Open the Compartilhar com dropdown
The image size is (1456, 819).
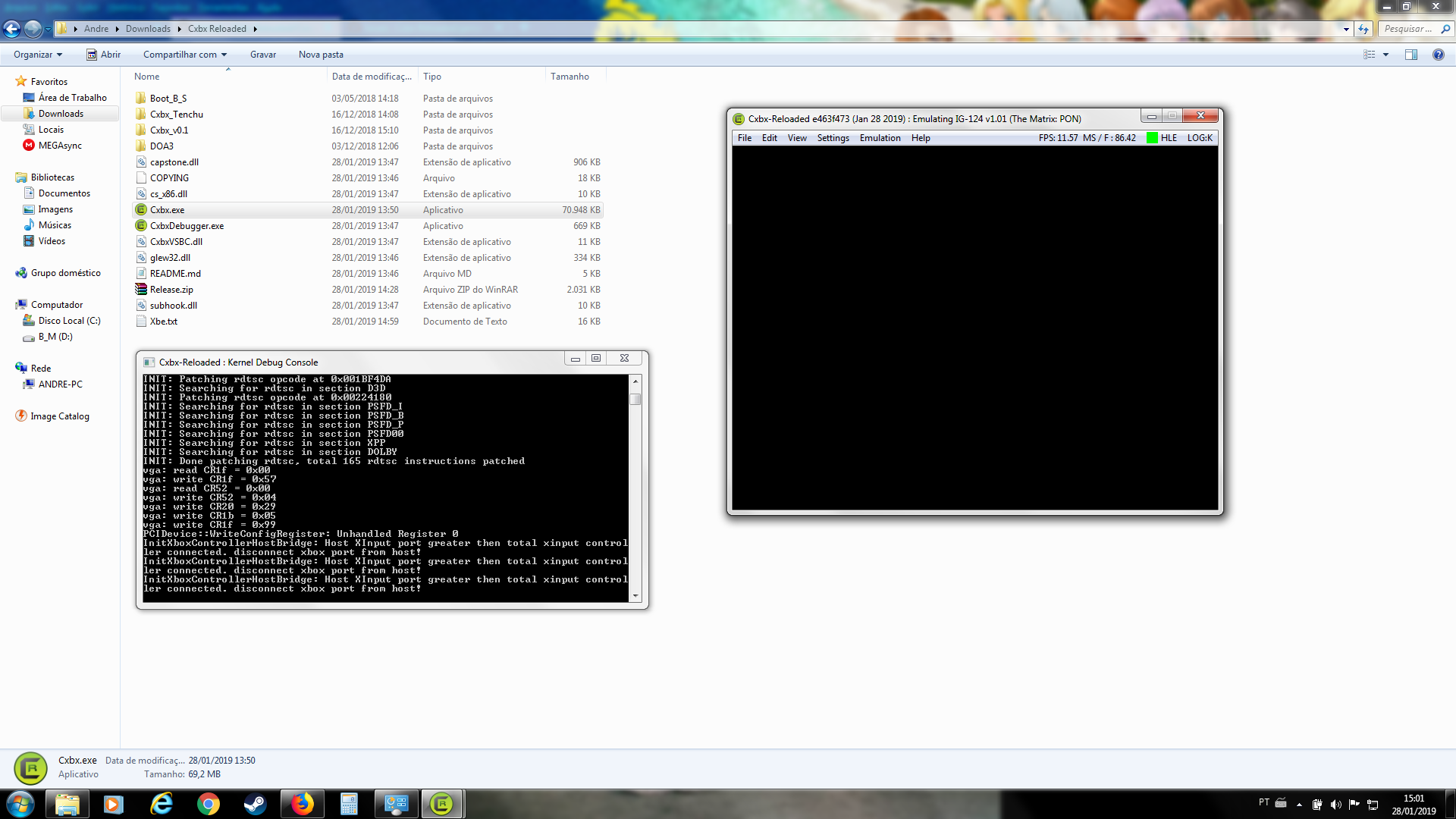(185, 55)
